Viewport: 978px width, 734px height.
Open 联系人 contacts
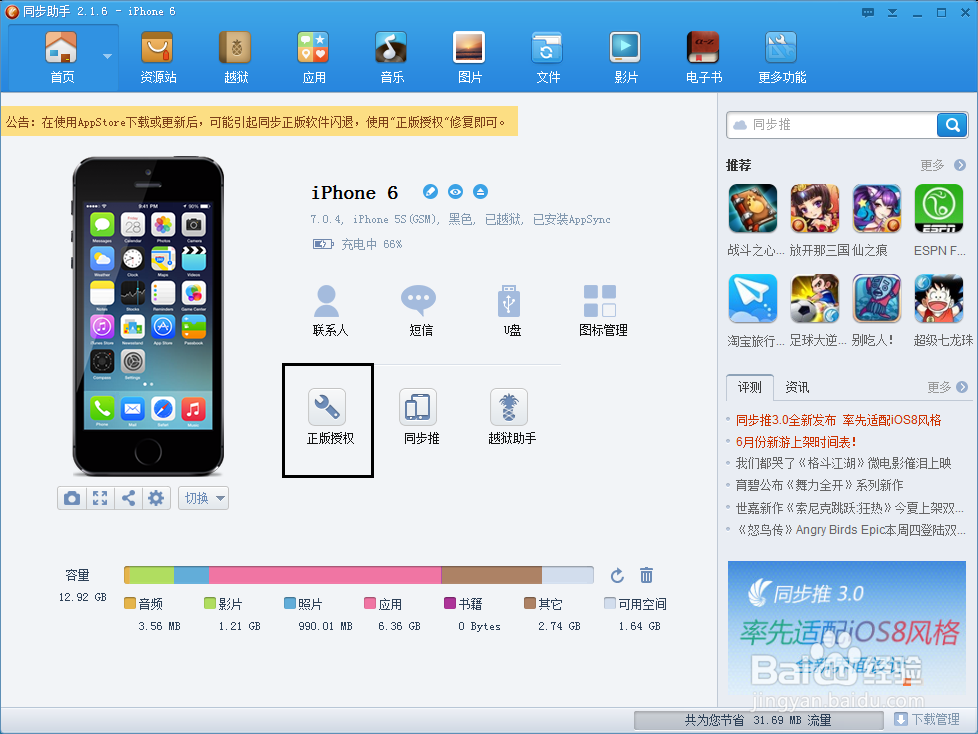pos(329,311)
